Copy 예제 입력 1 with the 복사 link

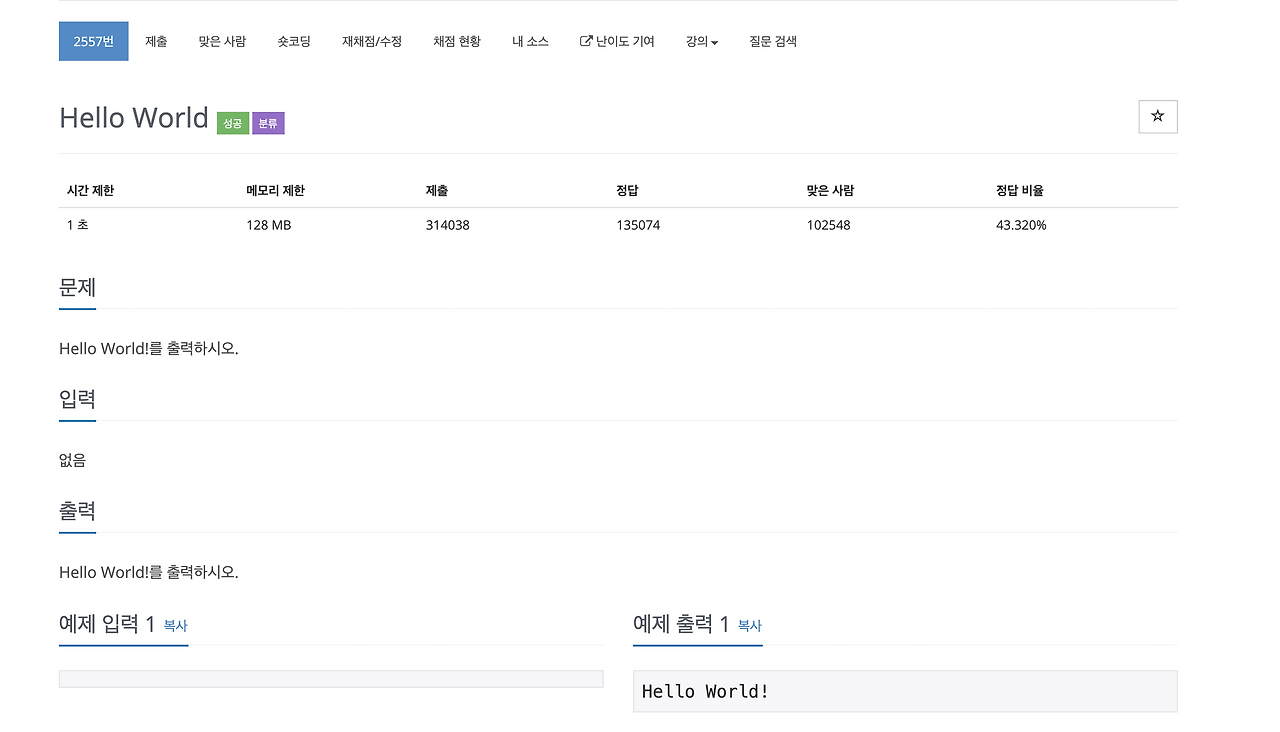click(176, 625)
